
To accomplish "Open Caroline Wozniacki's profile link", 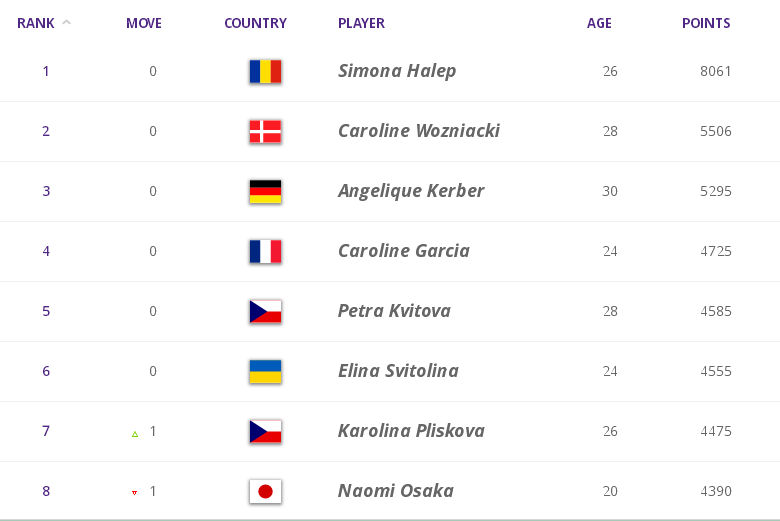I will (x=419, y=131).
